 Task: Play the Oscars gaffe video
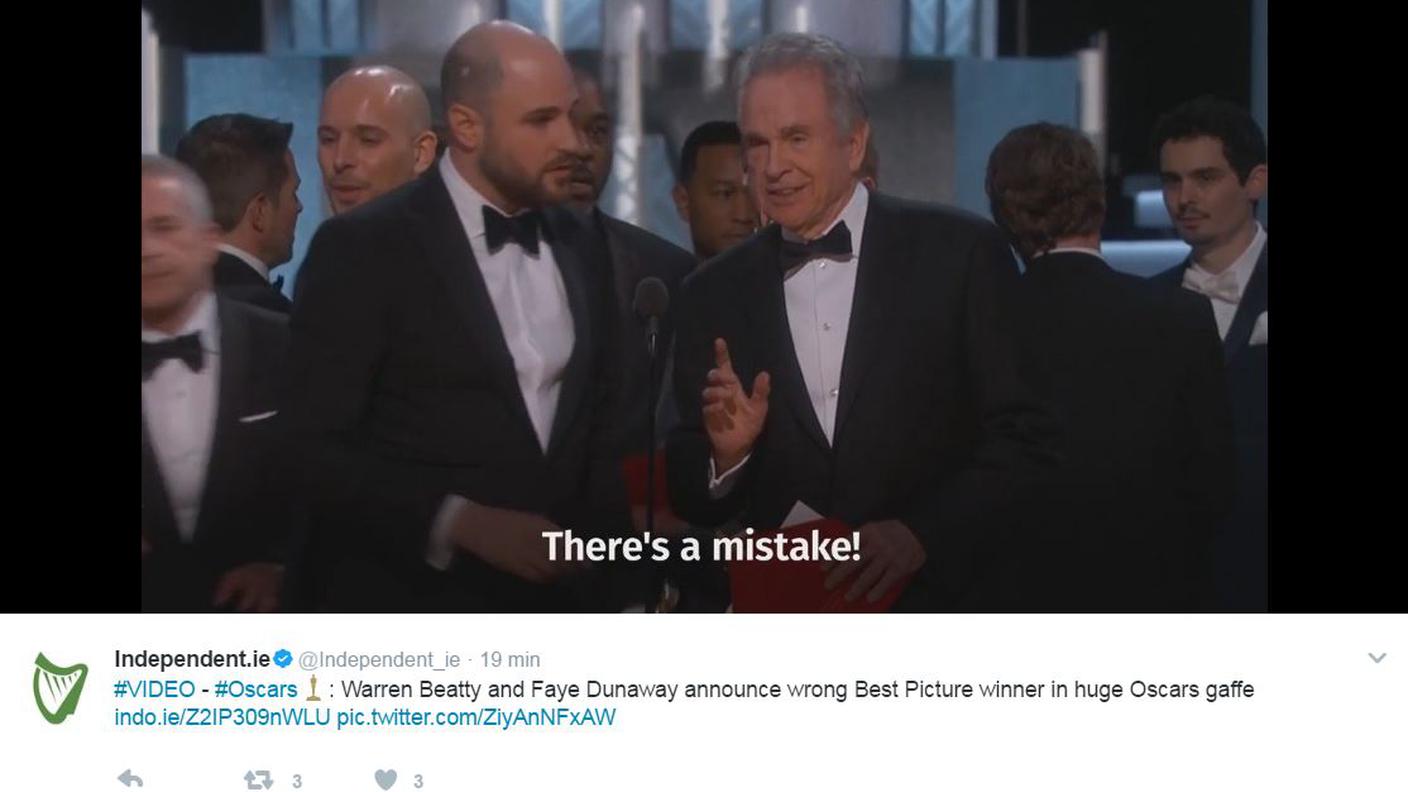click(x=704, y=306)
